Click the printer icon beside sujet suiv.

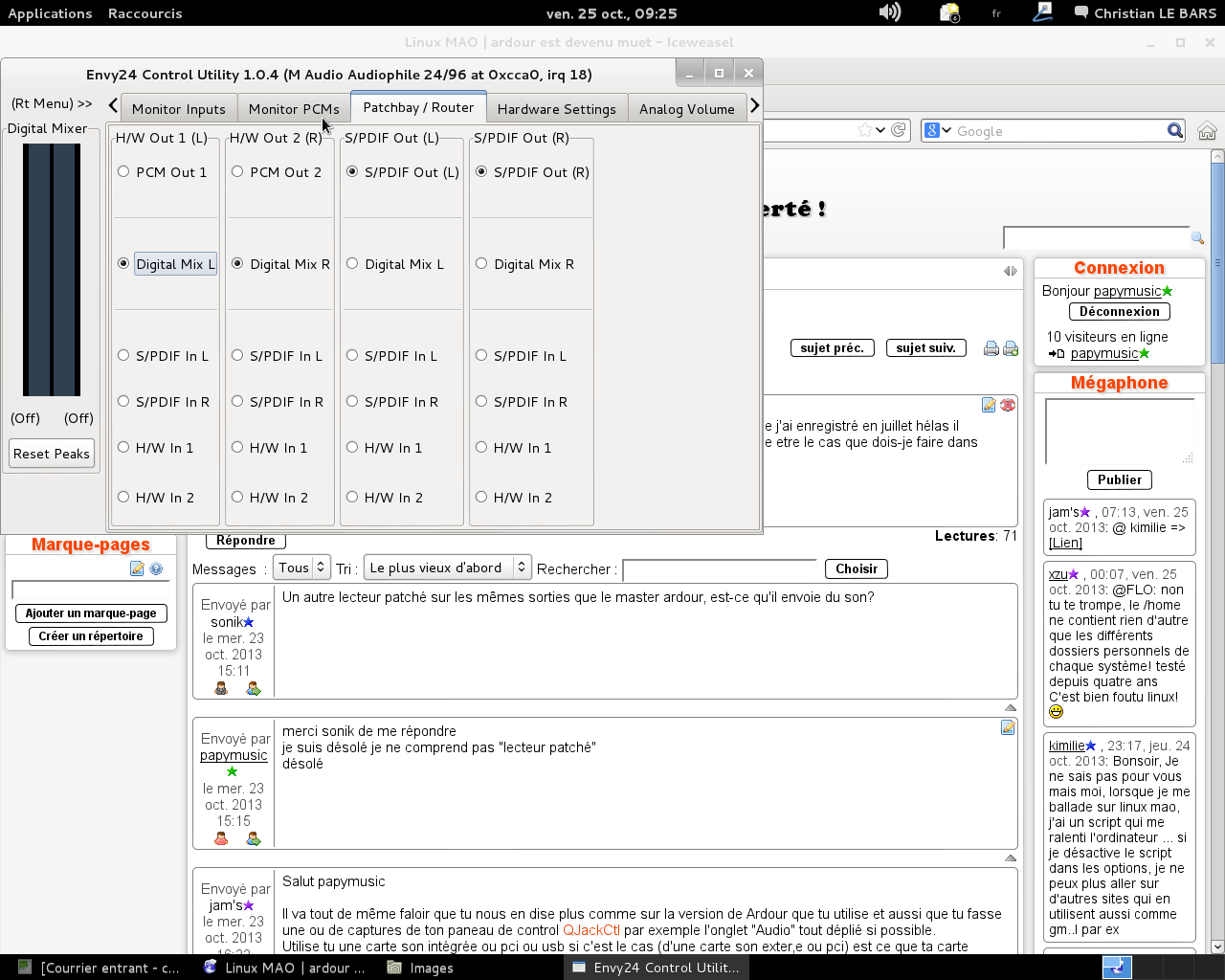click(991, 348)
